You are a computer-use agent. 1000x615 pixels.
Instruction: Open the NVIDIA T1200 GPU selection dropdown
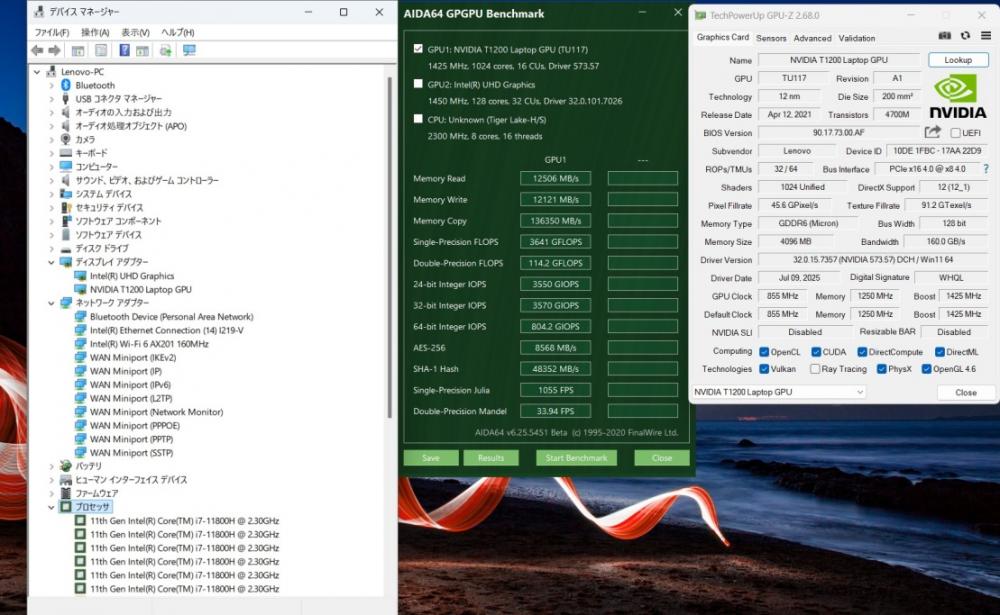(778, 392)
